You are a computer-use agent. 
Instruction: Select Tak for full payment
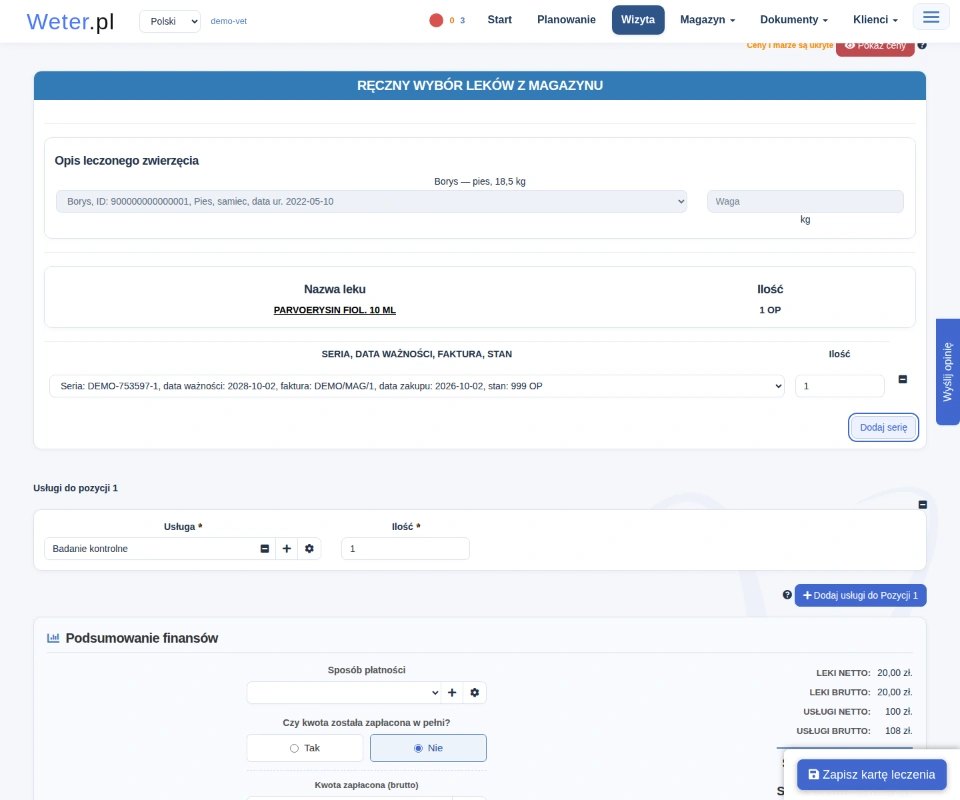click(305, 748)
